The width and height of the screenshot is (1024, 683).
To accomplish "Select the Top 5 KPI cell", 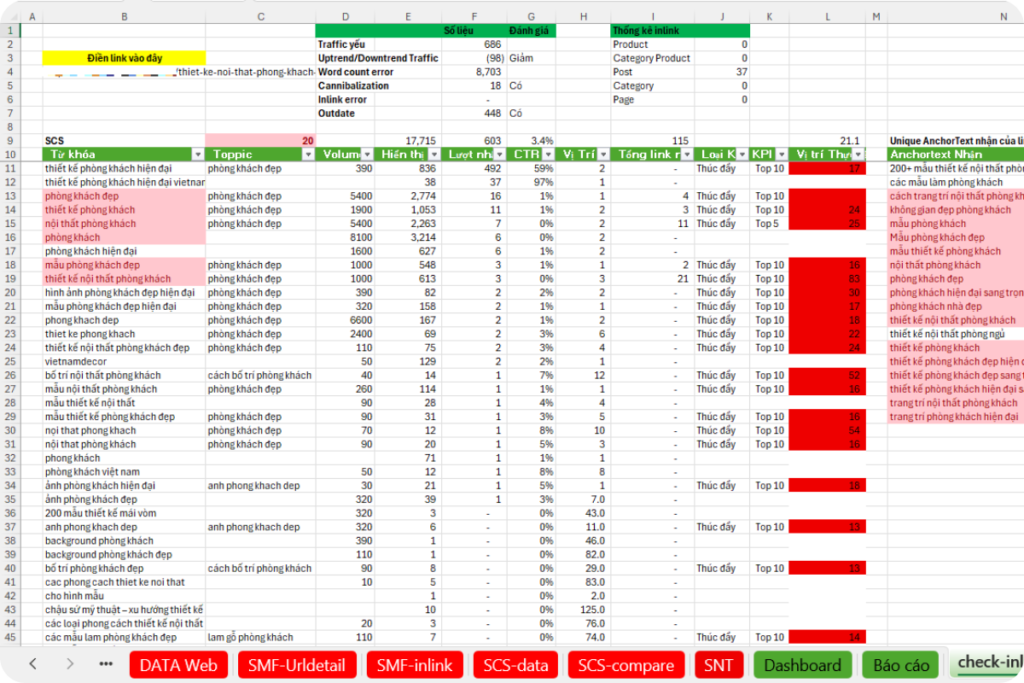I will coord(769,223).
